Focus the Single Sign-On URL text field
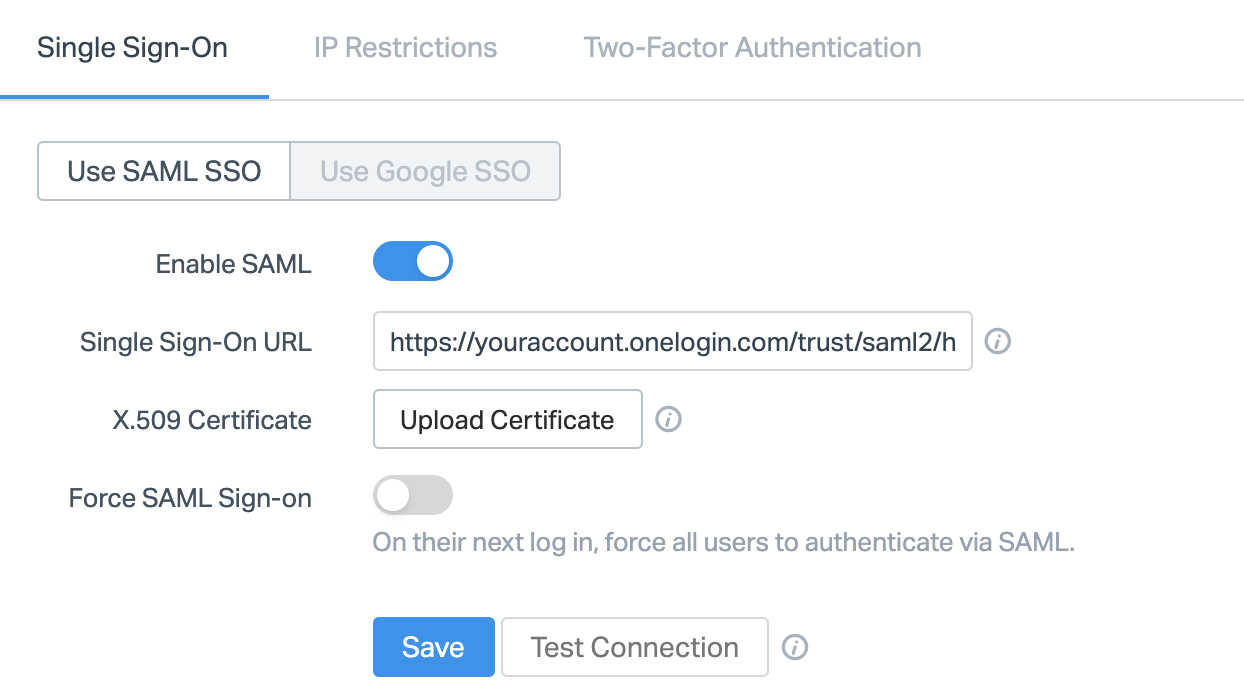The width and height of the screenshot is (1244, 699). click(672, 343)
